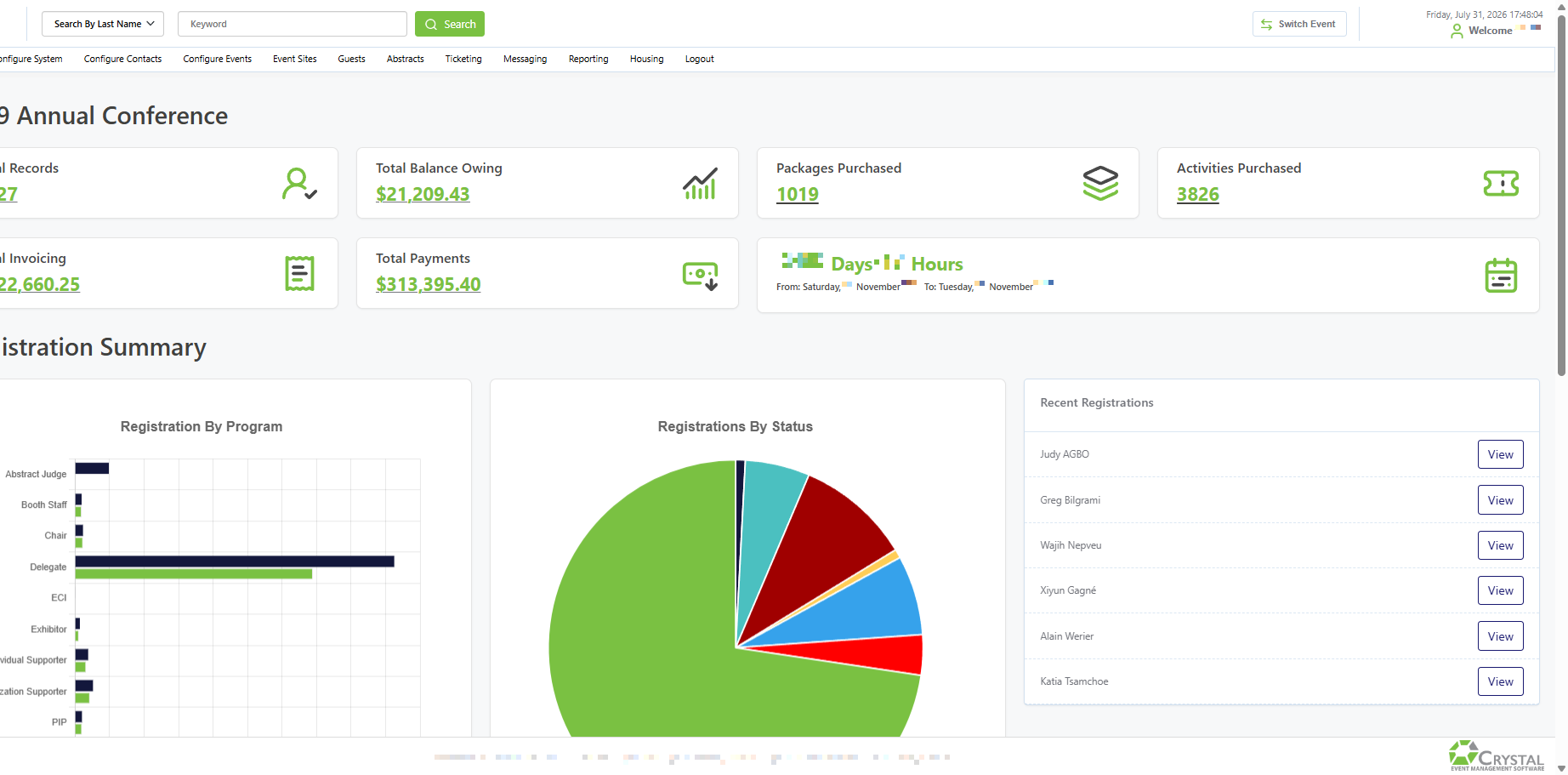Image resolution: width=1568 pixels, height=775 pixels.
Task: Click the Crystal Event Management Software logo
Action: coord(1497,755)
